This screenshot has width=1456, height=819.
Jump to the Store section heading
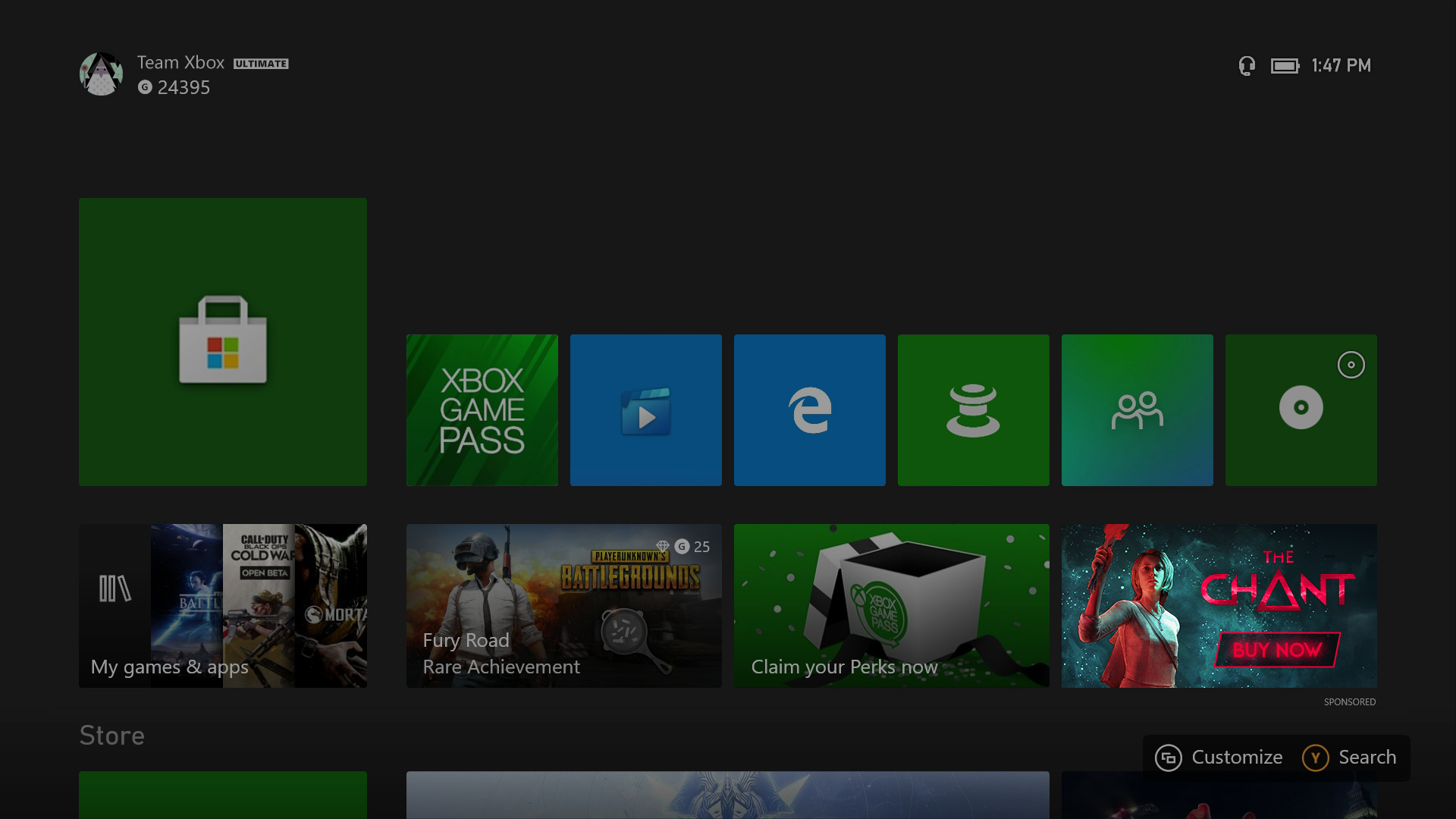[112, 736]
